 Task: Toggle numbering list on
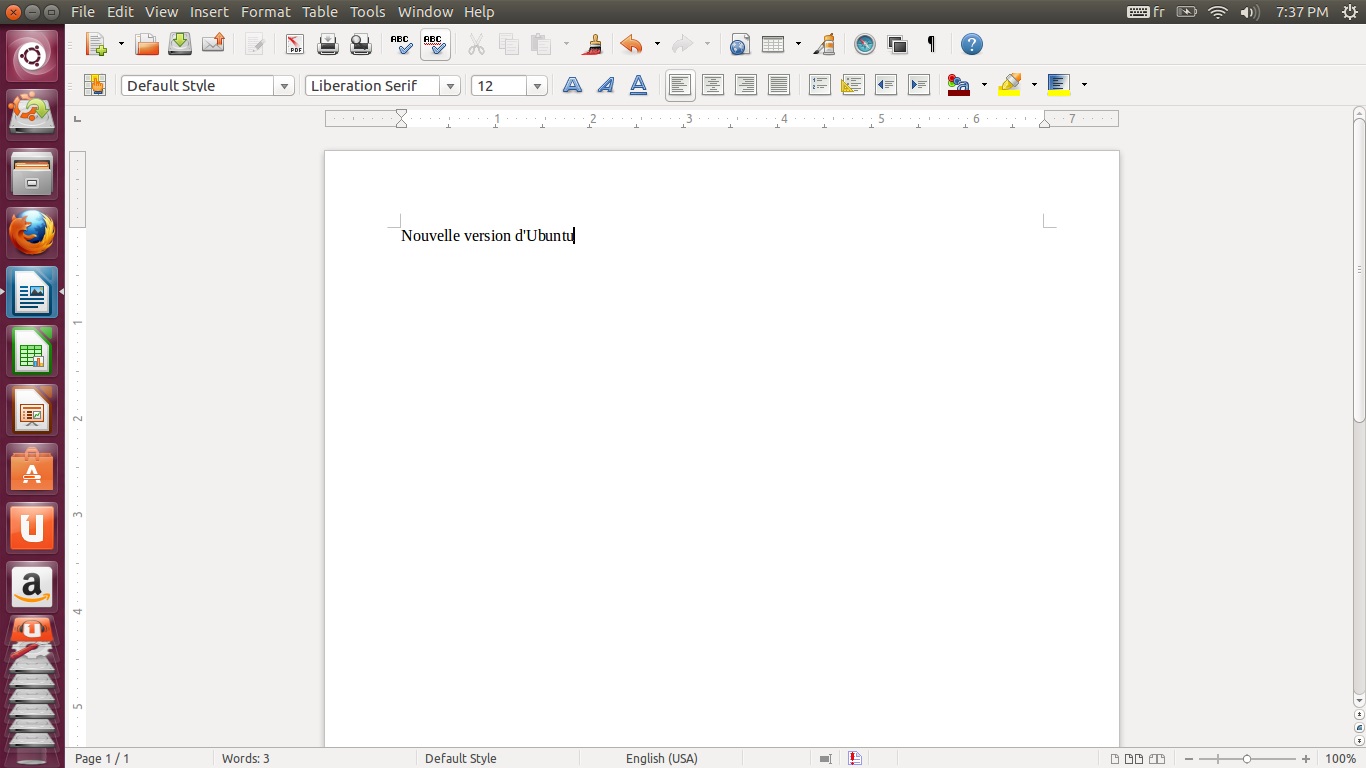pyautogui.click(x=820, y=85)
